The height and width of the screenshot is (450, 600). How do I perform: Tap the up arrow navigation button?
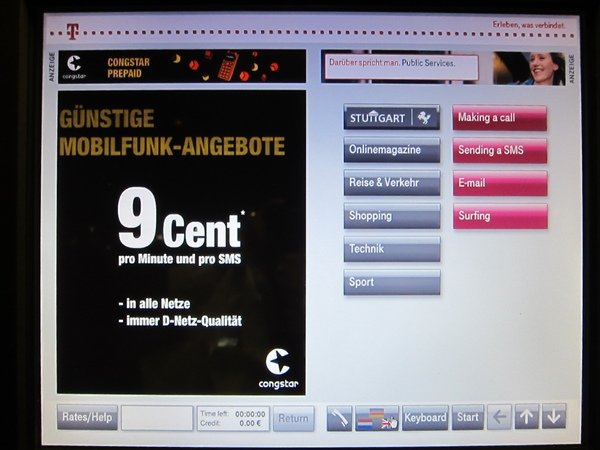click(x=527, y=416)
